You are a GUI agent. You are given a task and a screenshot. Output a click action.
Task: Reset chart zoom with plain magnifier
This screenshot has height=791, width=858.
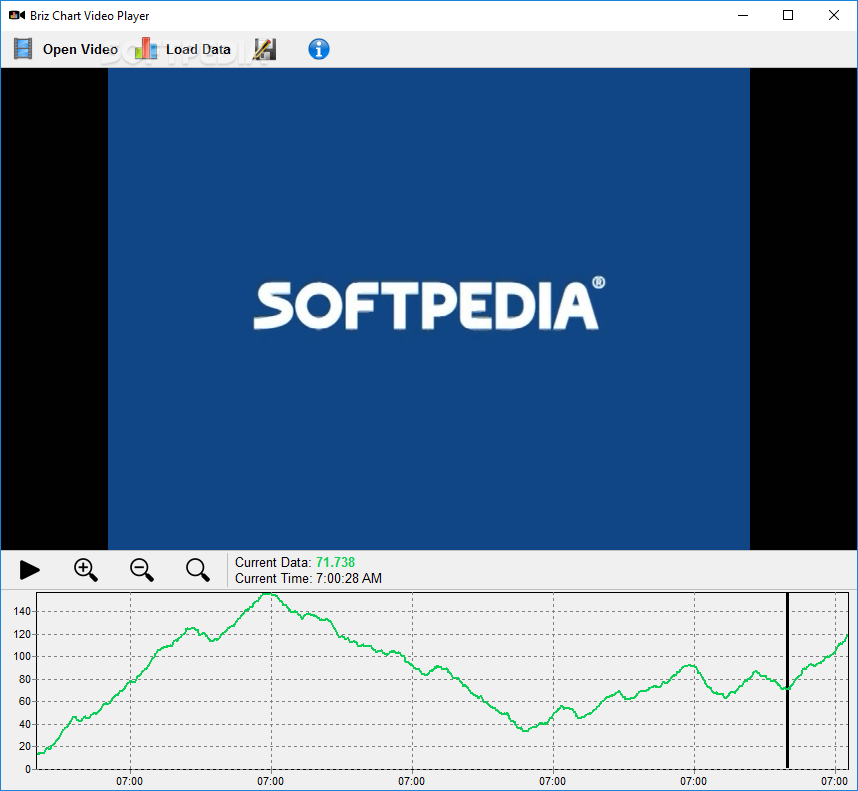(198, 570)
